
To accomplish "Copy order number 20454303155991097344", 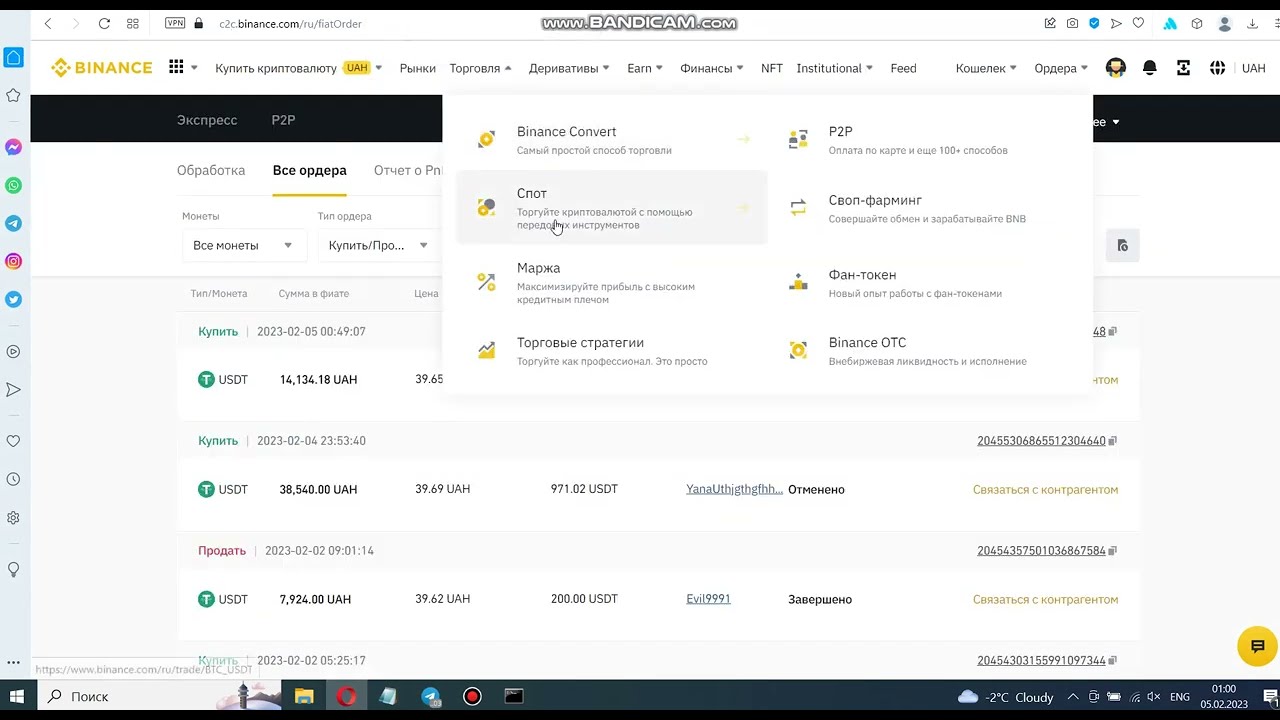I will point(1113,661).
